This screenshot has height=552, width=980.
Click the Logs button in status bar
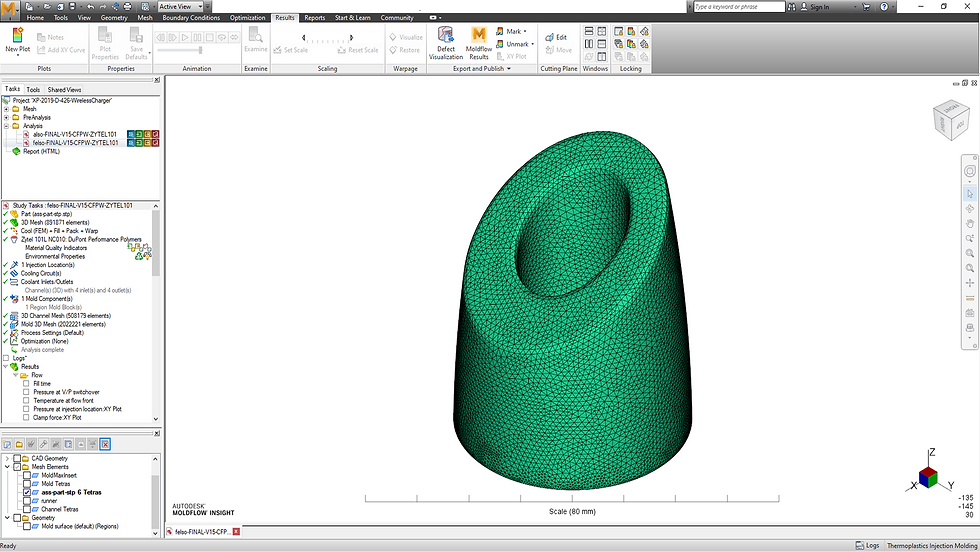click(867, 546)
